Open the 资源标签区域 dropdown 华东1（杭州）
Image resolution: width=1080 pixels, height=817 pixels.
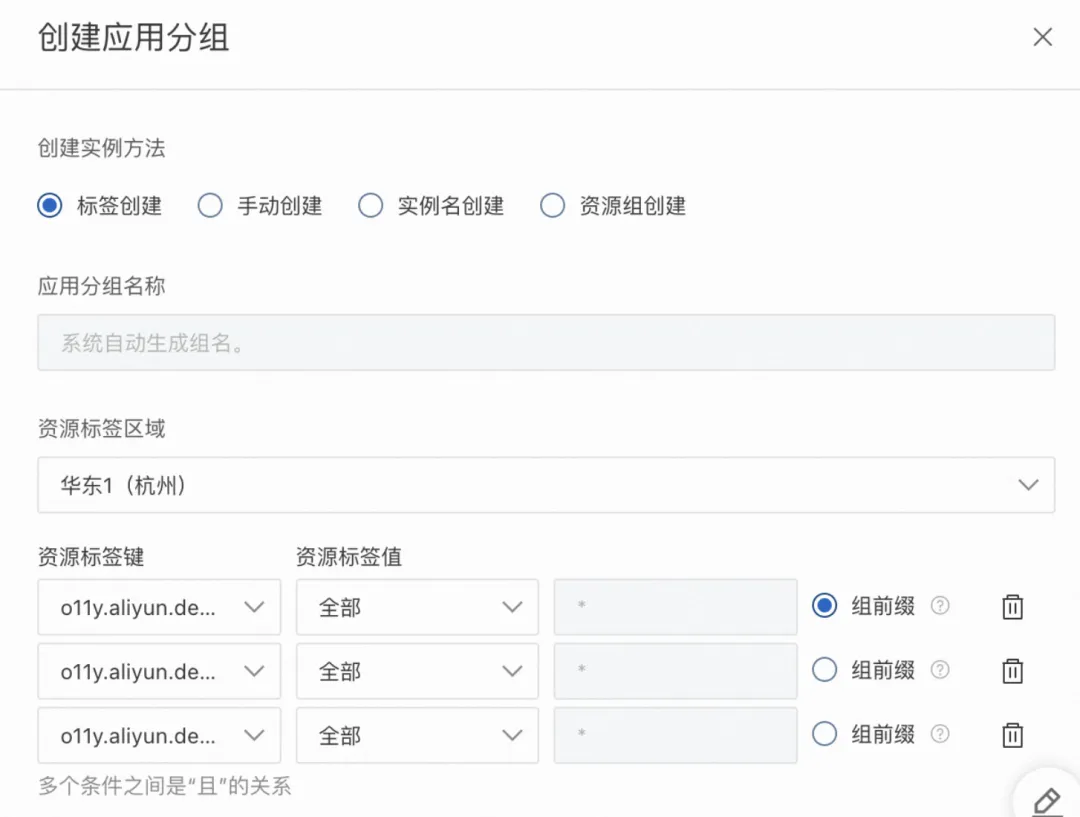click(x=546, y=485)
